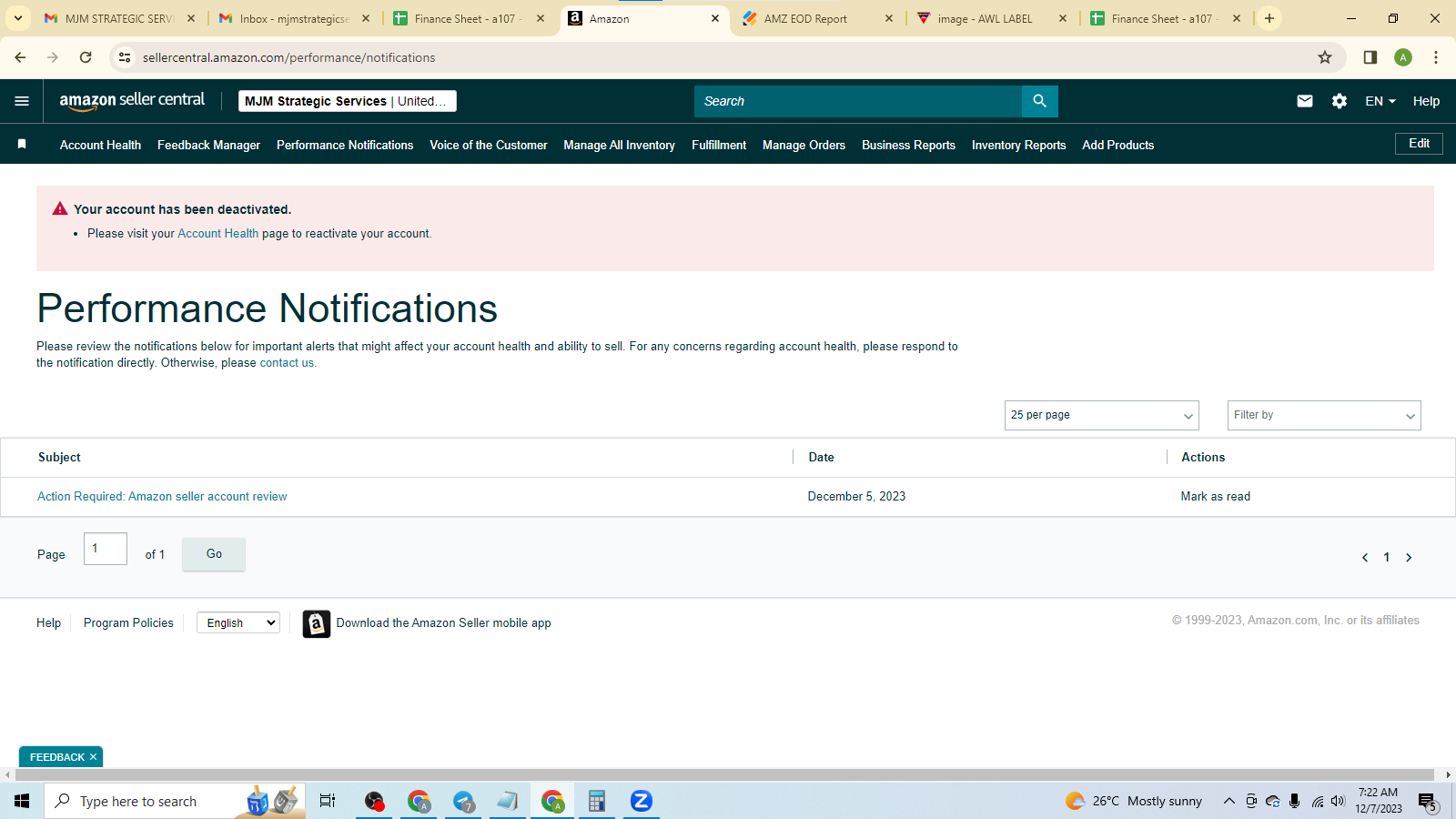The image size is (1456, 819).
Task: Open Business Reports menu item
Action: click(908, 145)
